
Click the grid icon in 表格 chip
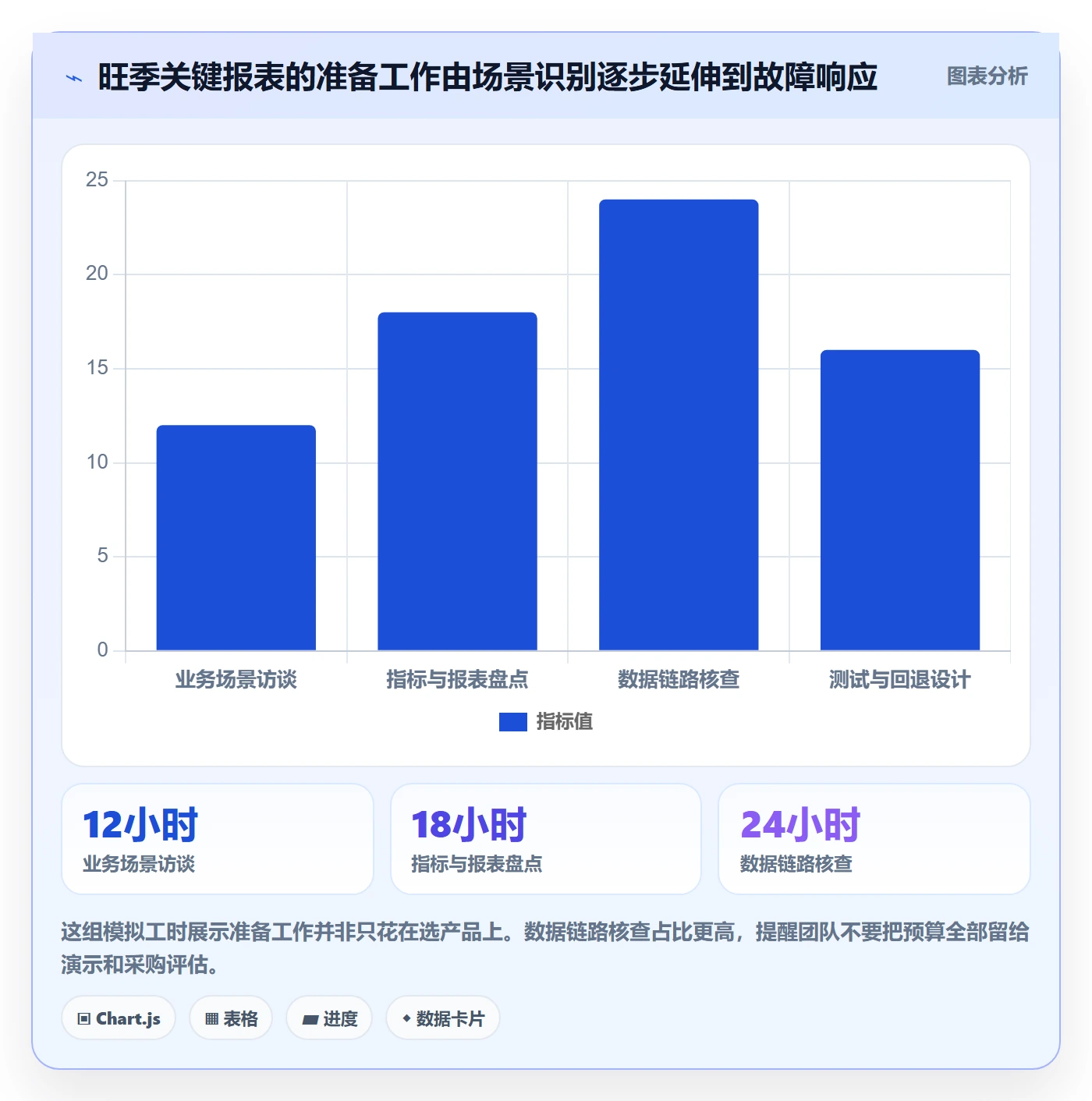click(x=211, y=1019)
